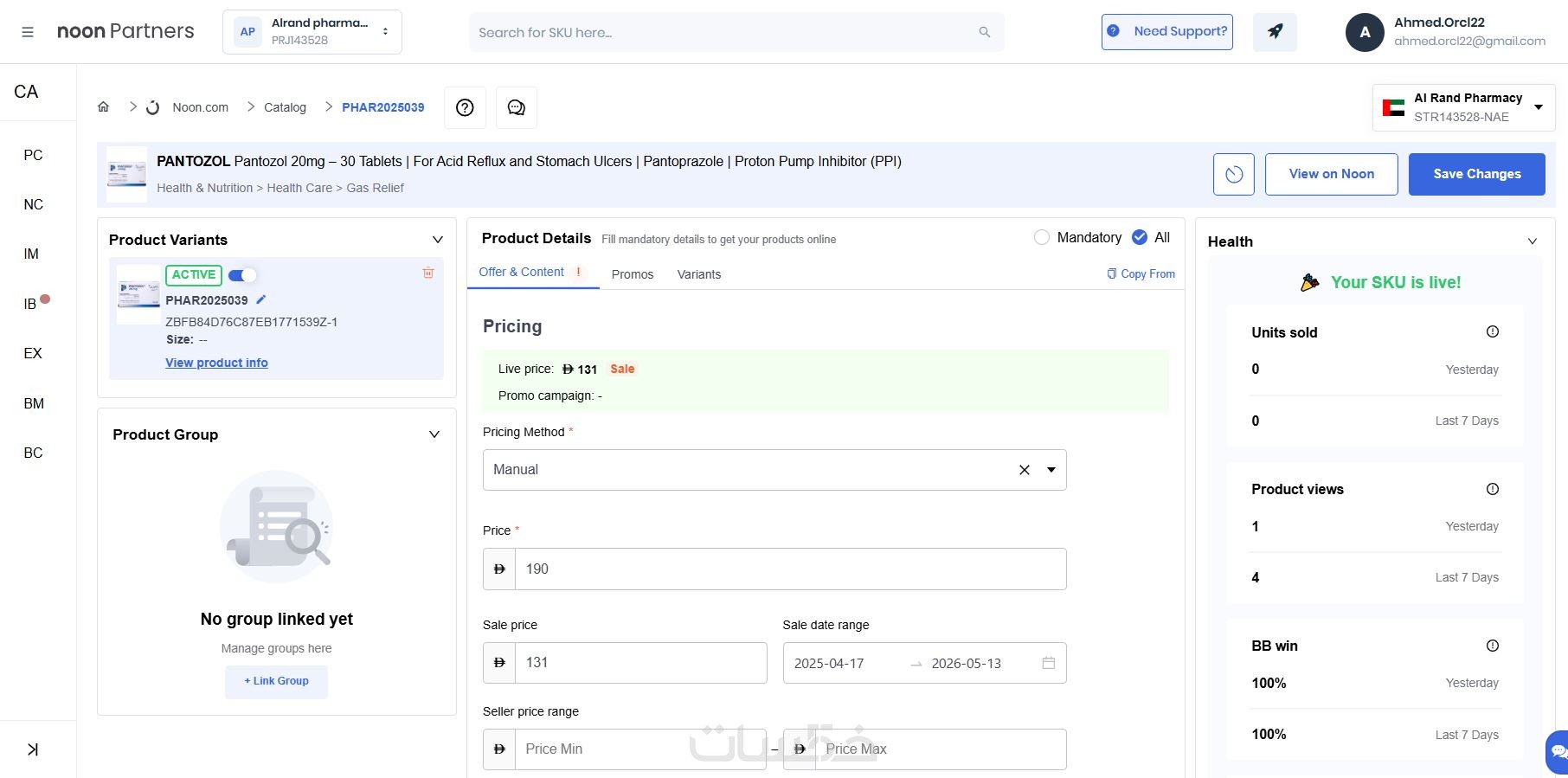Screen dimensions: 1568x778
Task: Click the Sale price input field
Action: (x=640, y=663)
